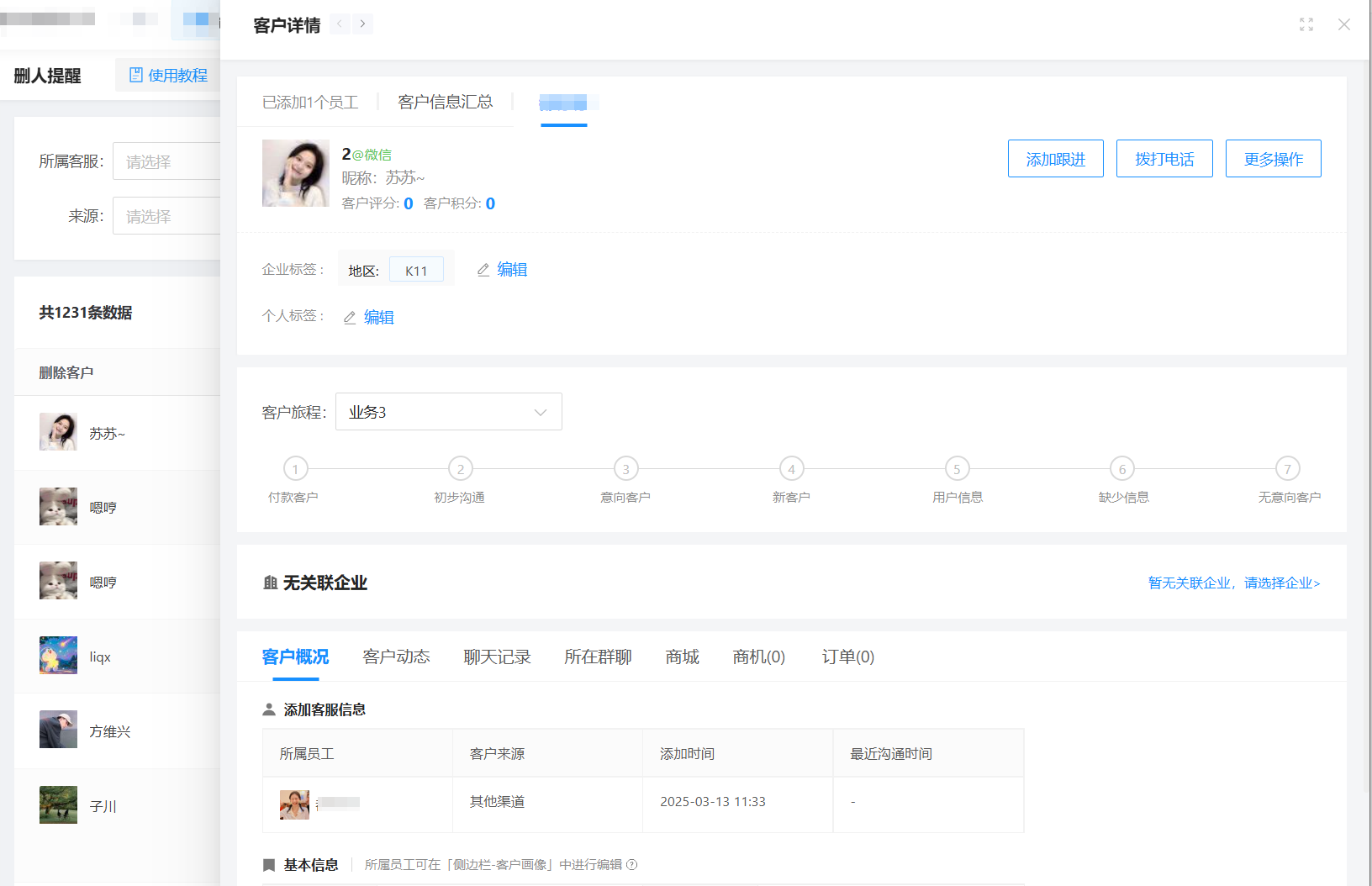Switch to 订单(0) tab

[848, 657]
